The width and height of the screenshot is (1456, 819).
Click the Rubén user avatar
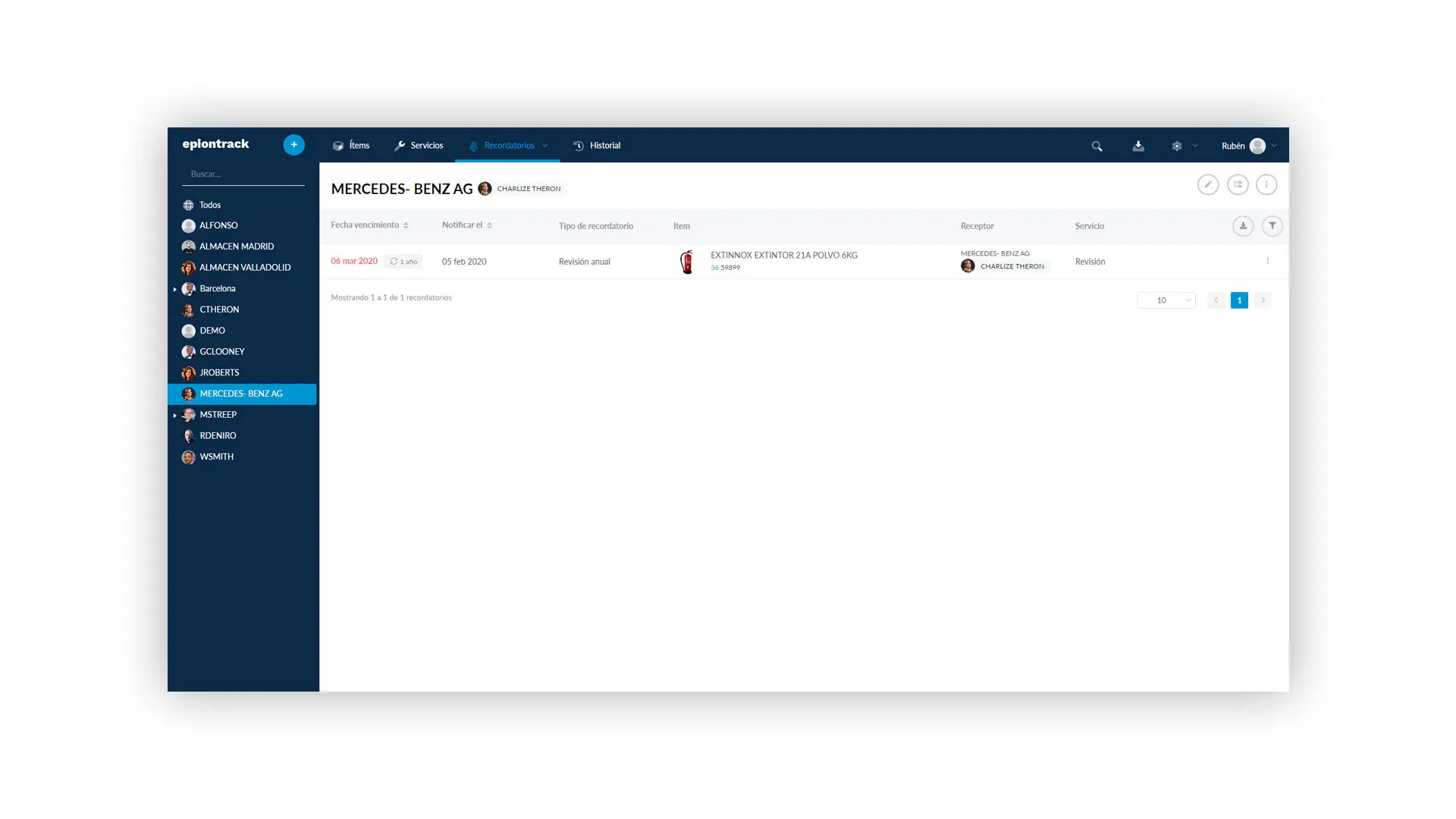[x=1257, y=146]
